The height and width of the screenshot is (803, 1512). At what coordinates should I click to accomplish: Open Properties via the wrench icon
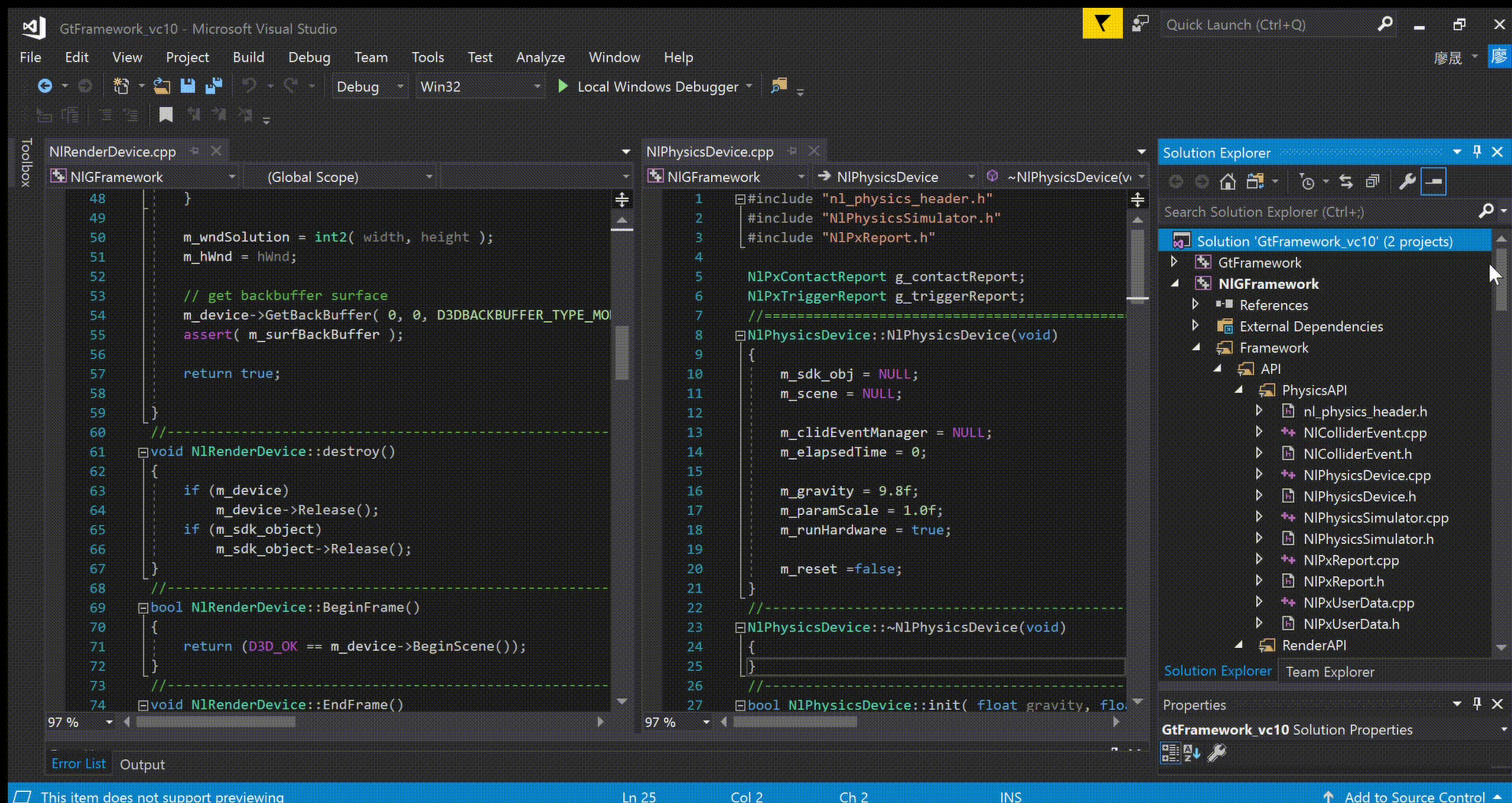[x=1406, y=182]
